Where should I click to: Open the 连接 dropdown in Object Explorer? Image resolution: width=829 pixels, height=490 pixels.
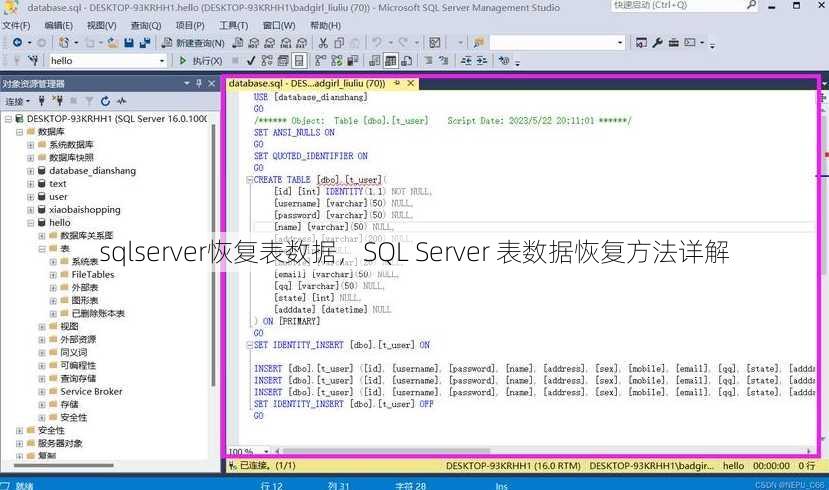point(17,101)
